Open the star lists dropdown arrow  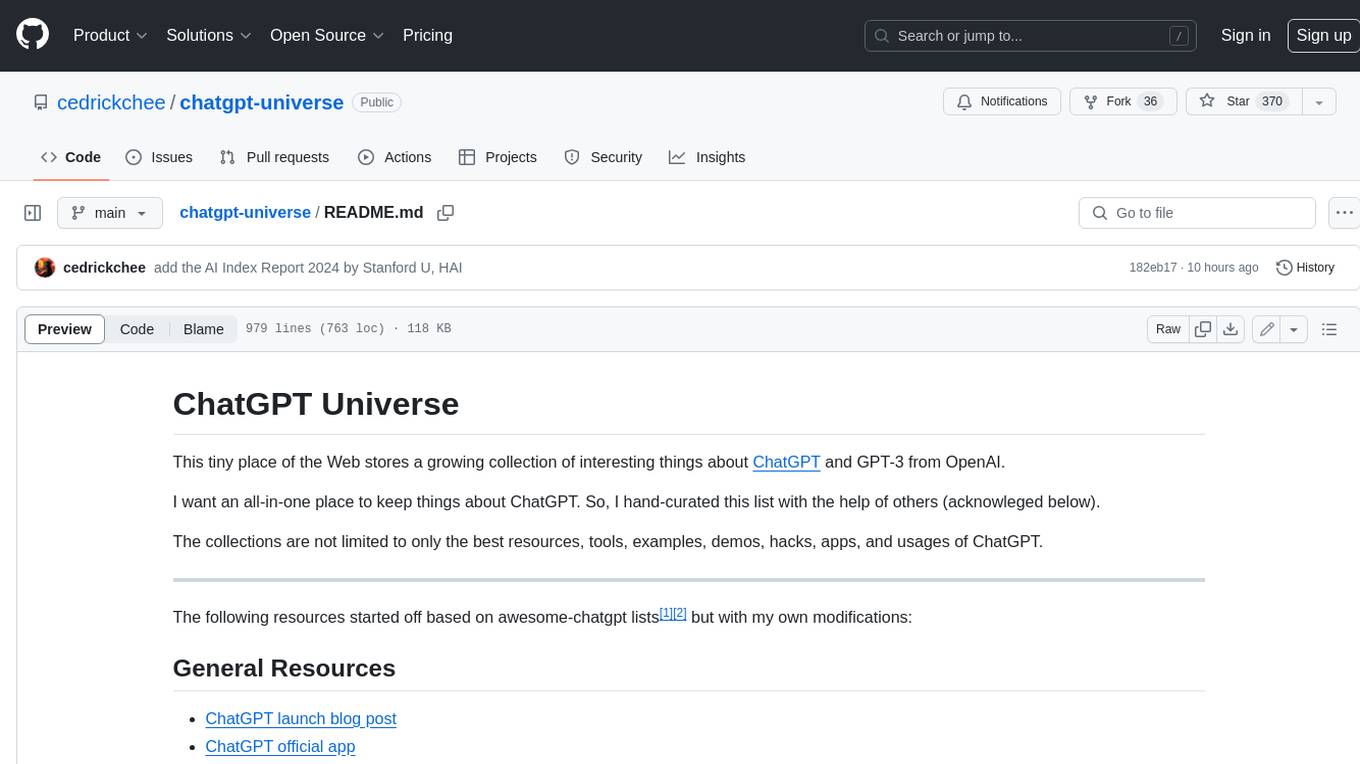(x=1319, y=102)
